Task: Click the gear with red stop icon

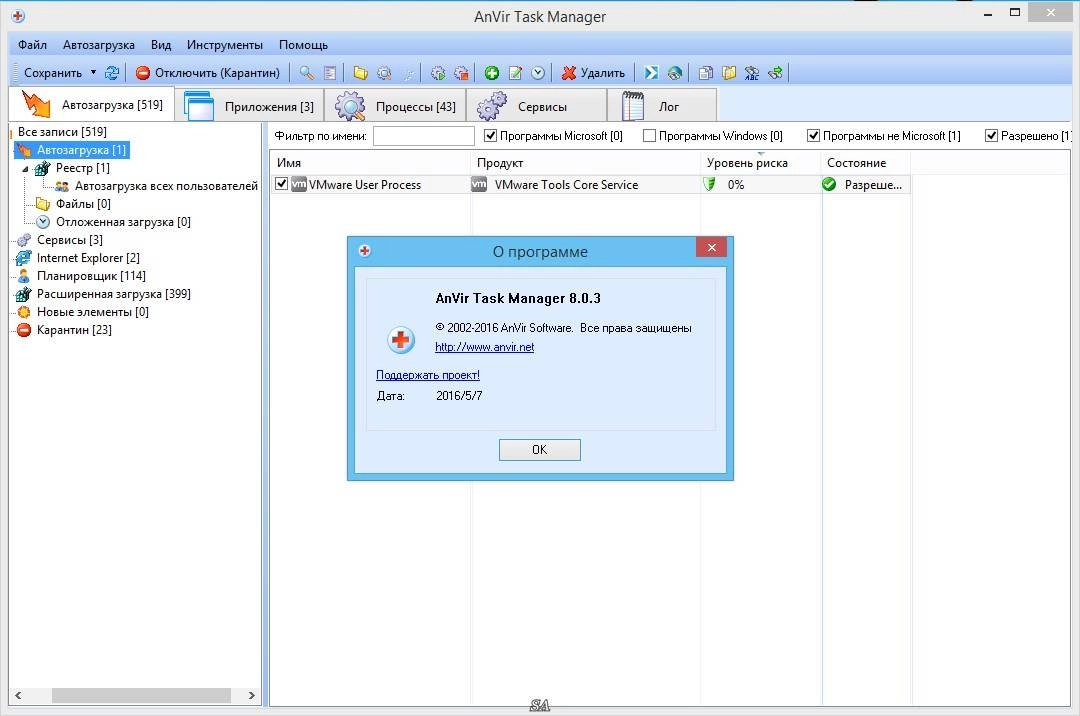Action: click(x=461, y=72)
